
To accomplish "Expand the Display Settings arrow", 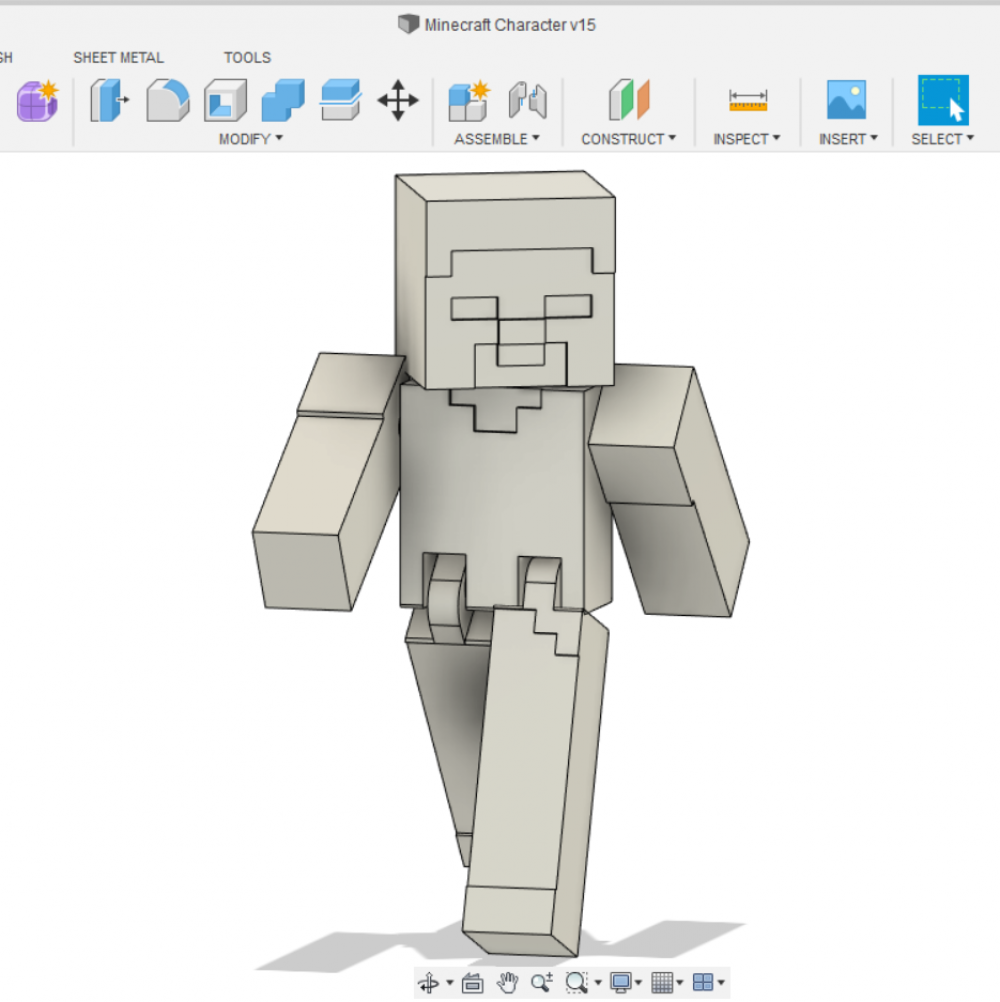I will pyautogui.click(x=638, y=983).
